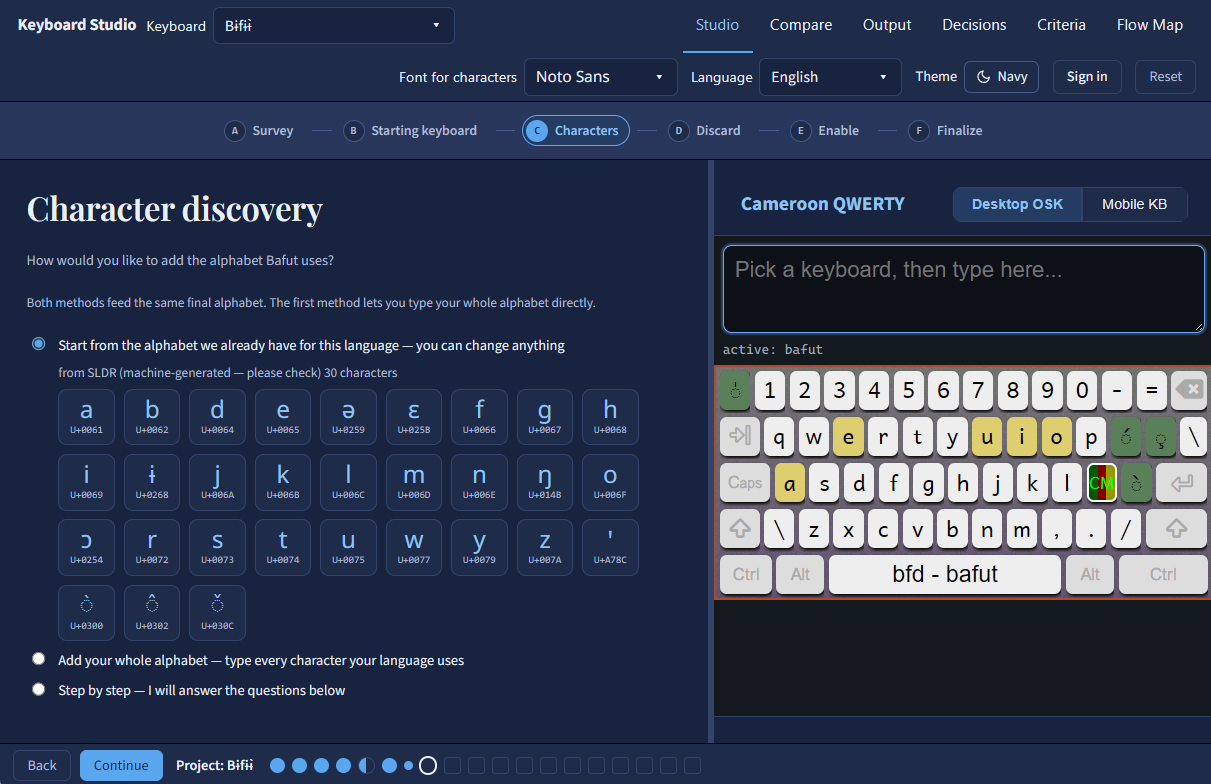Click the Tab key icon

(x=740, y=437)
